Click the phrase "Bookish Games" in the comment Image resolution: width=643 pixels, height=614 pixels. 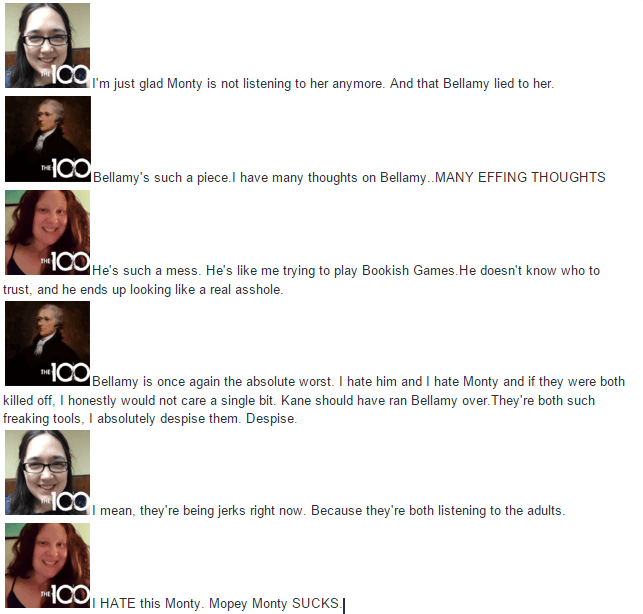tap(408, 271)
